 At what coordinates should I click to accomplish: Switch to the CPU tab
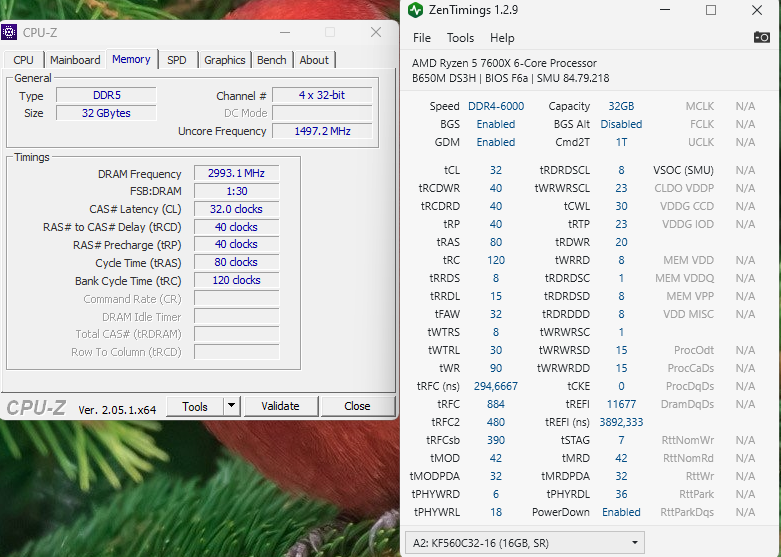(23, 60)
